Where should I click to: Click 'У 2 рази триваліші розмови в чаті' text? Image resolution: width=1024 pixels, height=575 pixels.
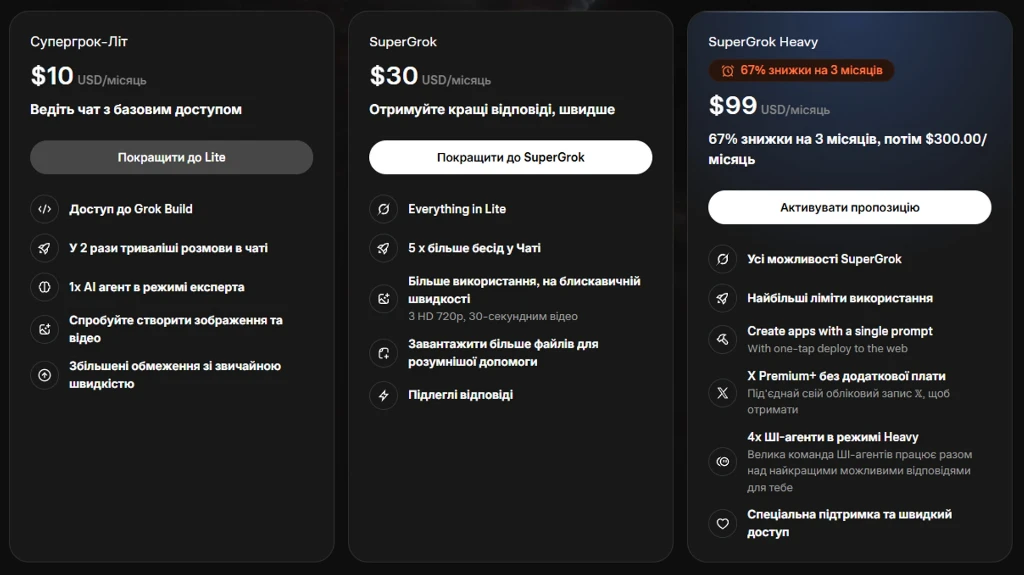click(x=168, y=248)
